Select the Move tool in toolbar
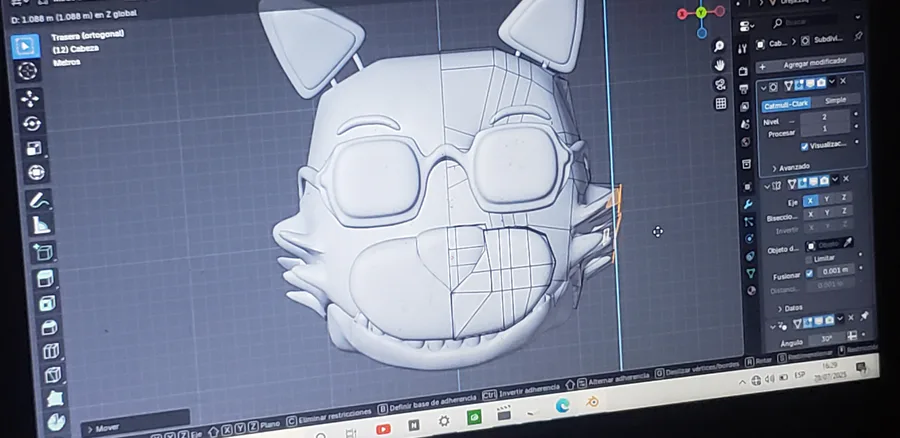 30,99
